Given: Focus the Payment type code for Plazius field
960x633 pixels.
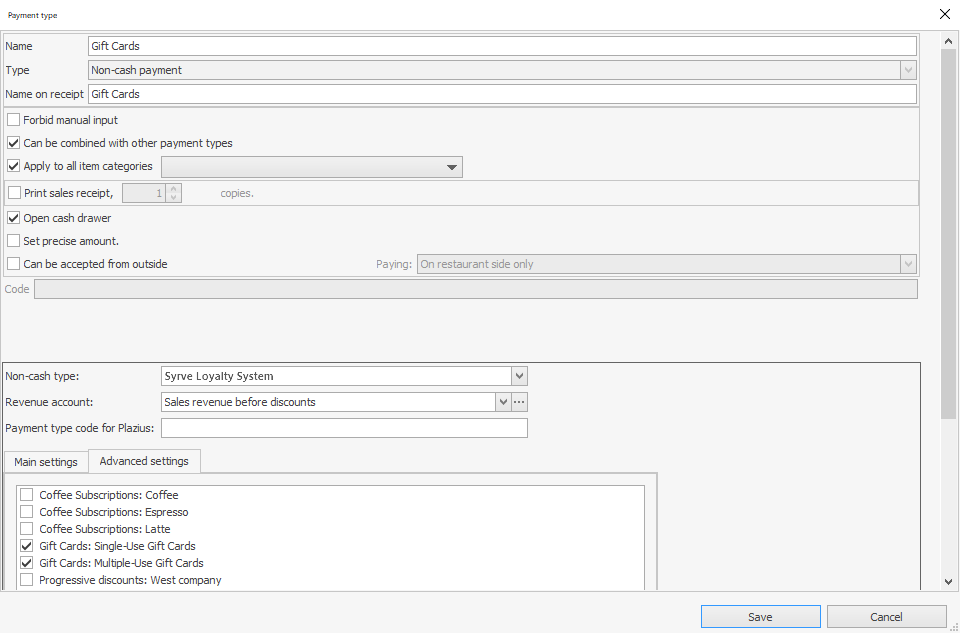Looking at the screenshot, I should pyautogui.click(x=344, y=428).
